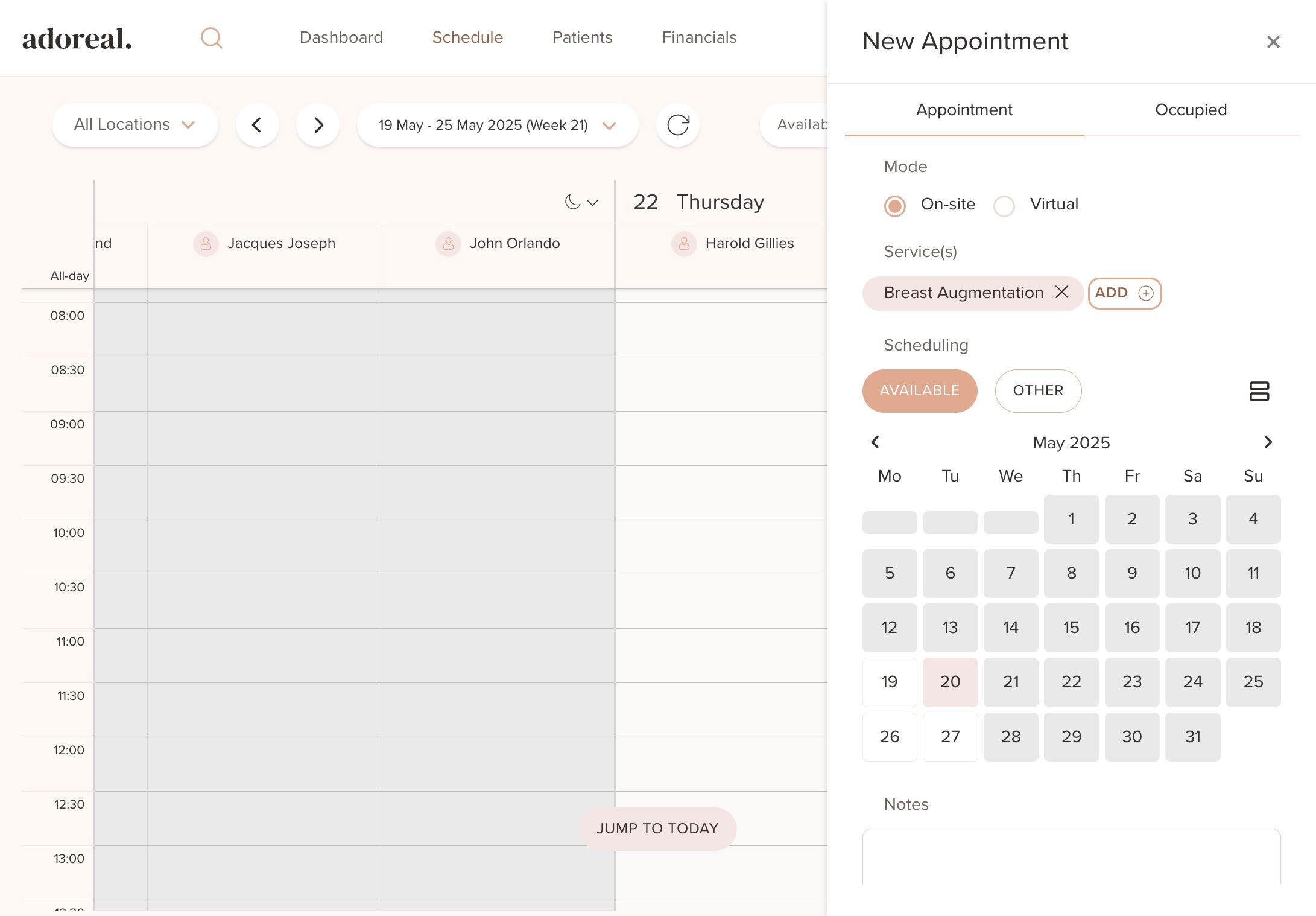Viewport: 1316px width, 916px height.
Task: Toggle the AVAILABLE scheduling filter
Action: 919,390
